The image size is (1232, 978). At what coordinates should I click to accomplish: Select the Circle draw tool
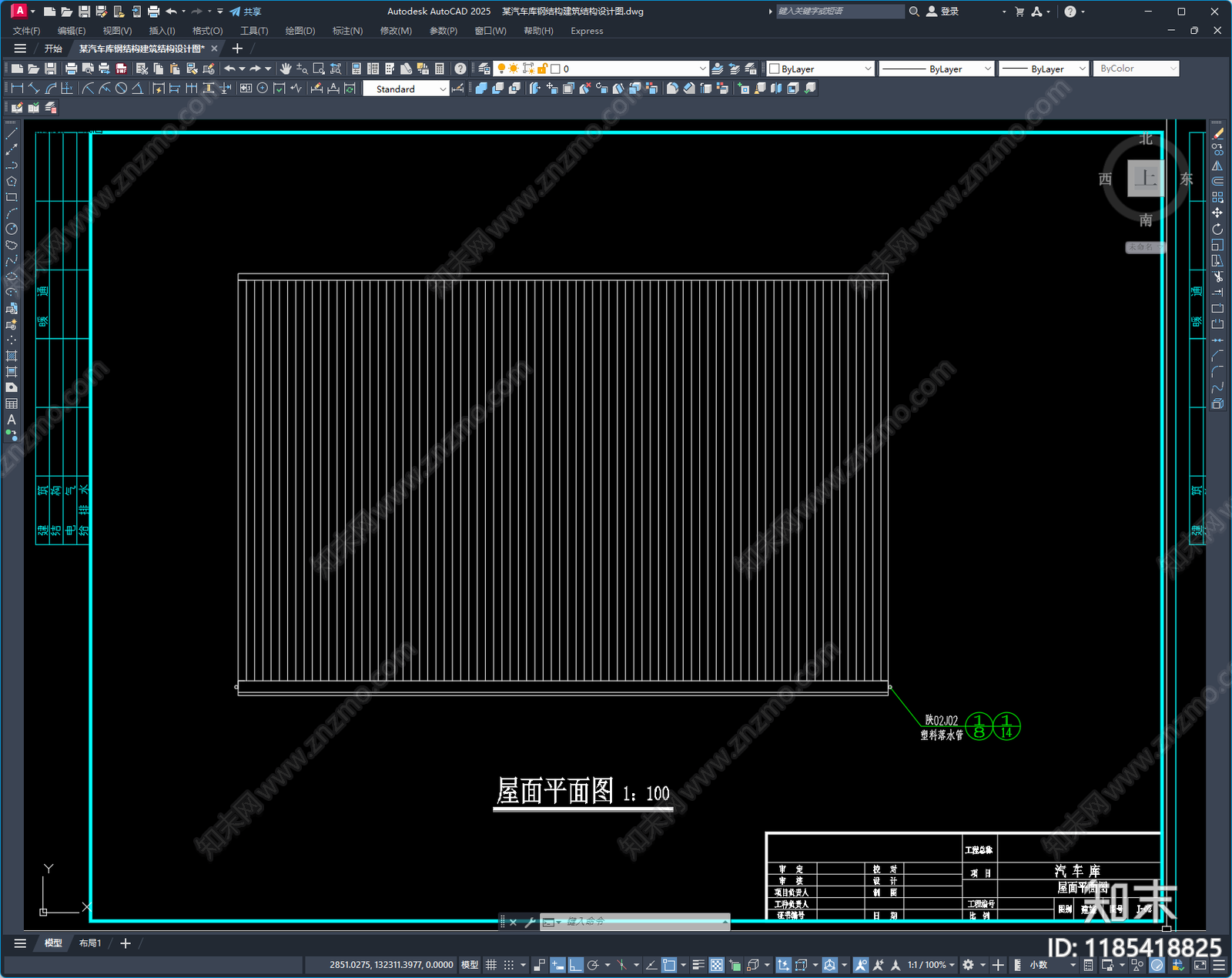coord(12,229)
